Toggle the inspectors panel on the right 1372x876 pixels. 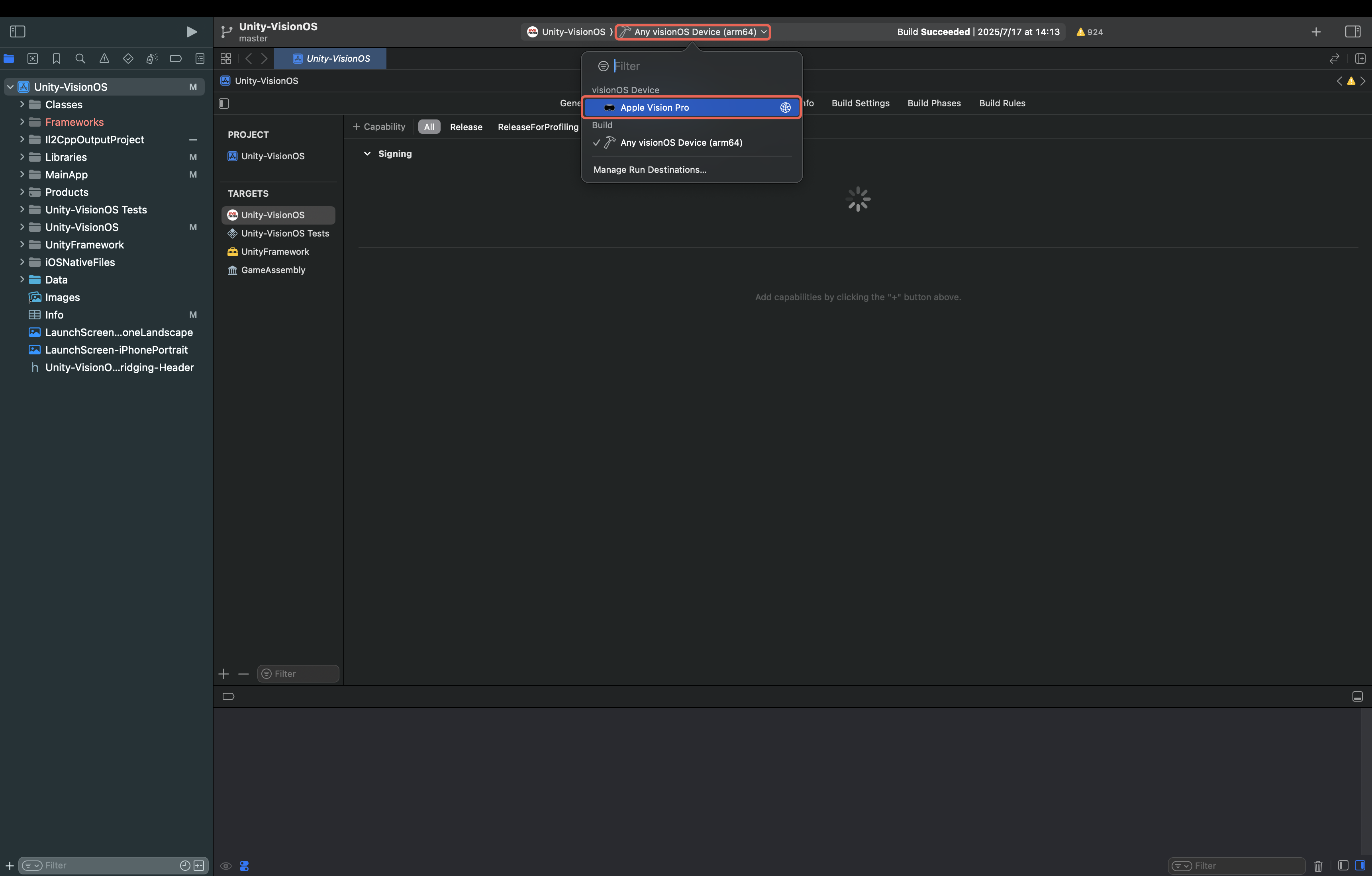[x=1352, y=31]
